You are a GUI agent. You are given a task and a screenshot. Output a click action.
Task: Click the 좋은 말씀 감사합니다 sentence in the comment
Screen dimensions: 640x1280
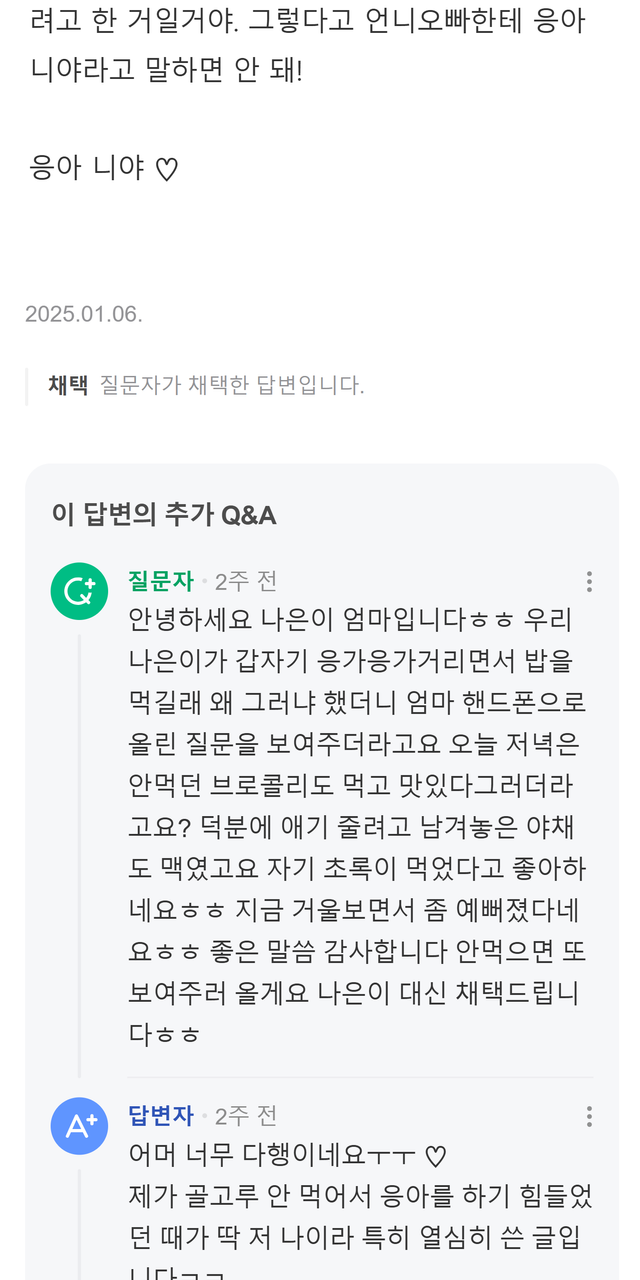330,950
